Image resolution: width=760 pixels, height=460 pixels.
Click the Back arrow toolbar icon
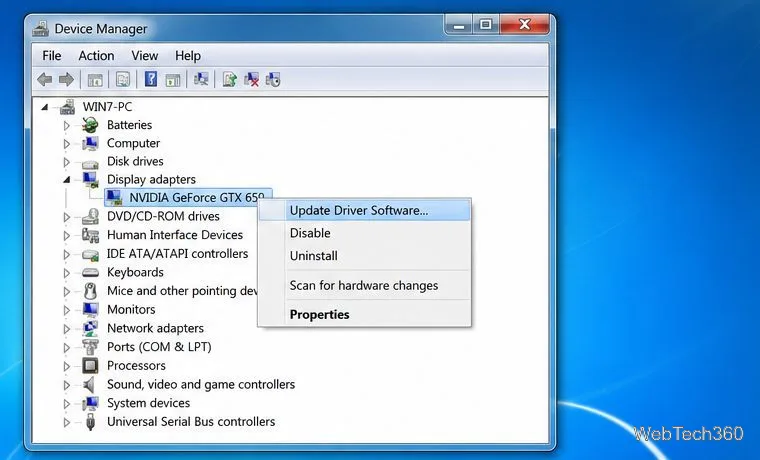[45, 79]
